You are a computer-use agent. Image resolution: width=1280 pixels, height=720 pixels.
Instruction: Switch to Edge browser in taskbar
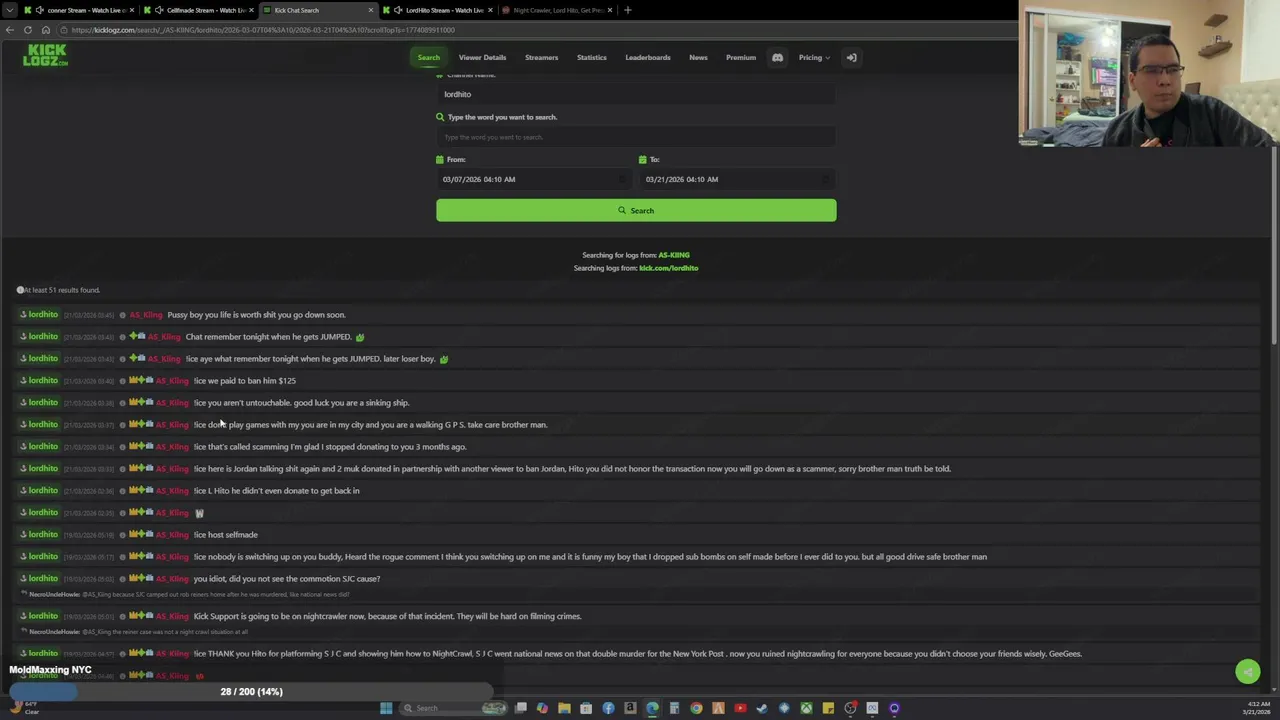coord(652,708)
